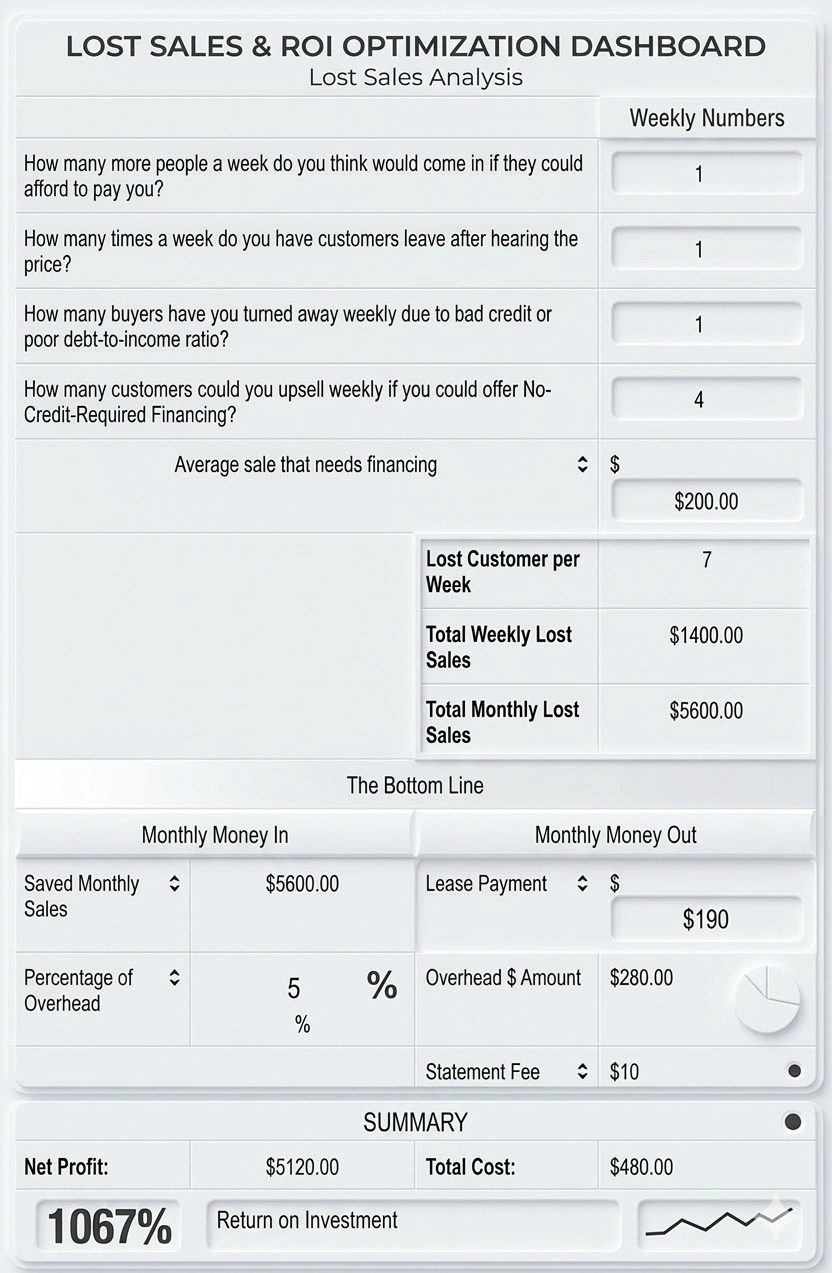Adjust the Saved Monthly Sales stepper arrows
Viewport: 832px width, 1273px height.
(x=175, y=884)
